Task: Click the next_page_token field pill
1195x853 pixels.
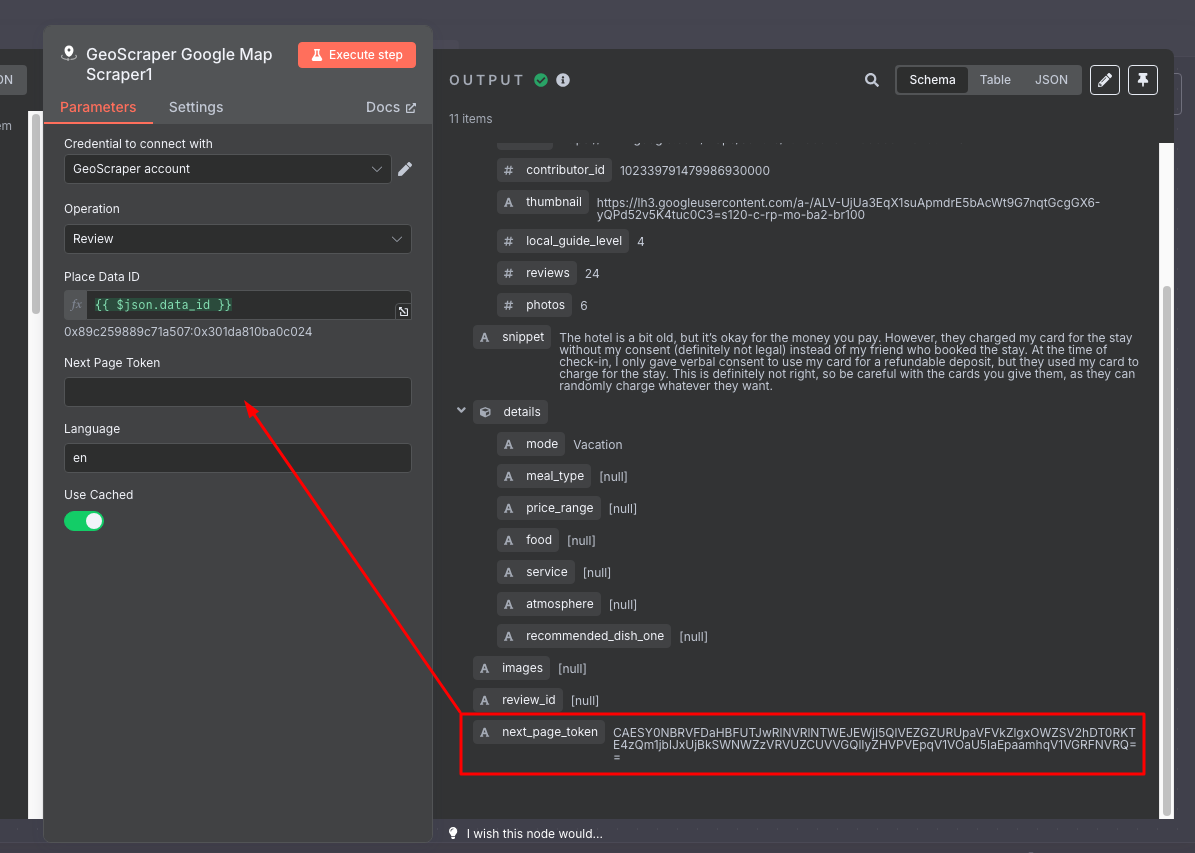Action: 539,732
